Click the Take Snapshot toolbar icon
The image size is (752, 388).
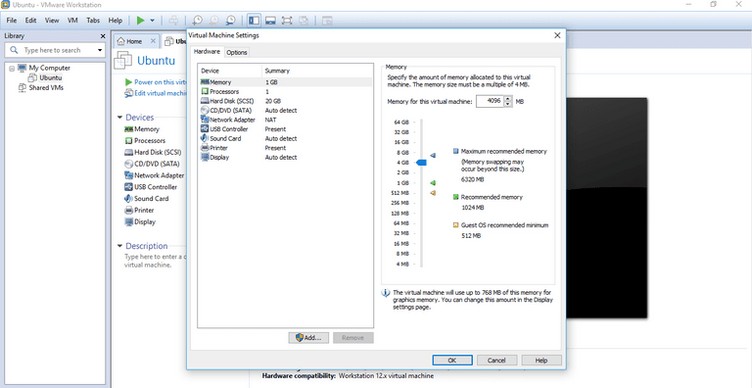[x=197, y=20]
